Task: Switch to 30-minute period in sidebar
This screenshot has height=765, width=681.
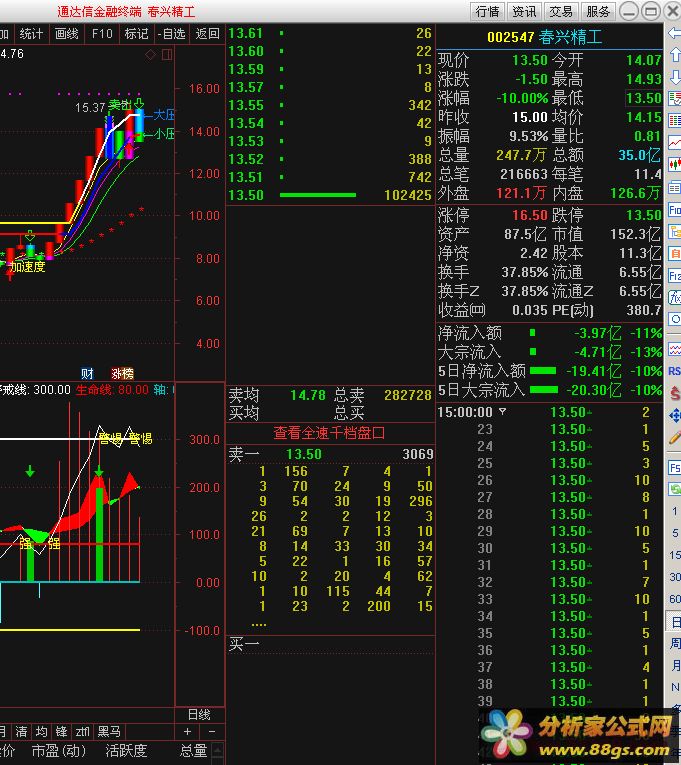Action: [675, 577]
